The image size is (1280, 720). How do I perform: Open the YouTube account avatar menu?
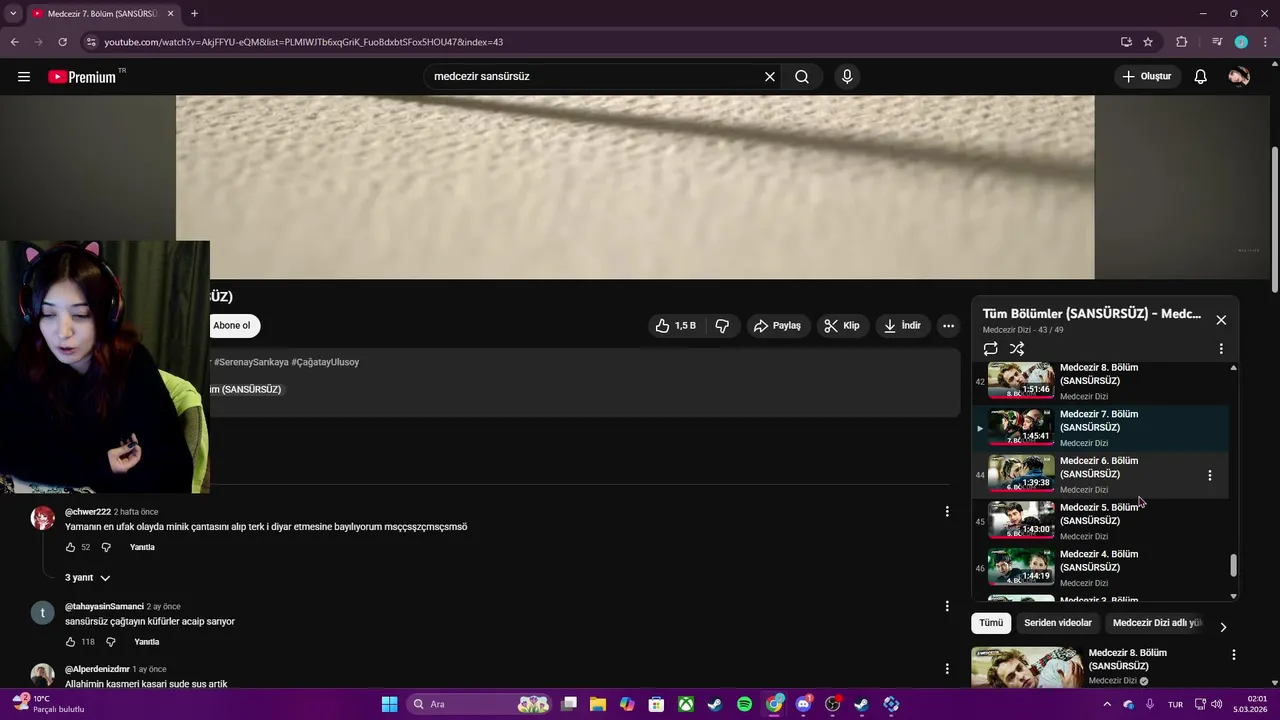(x=1239, y=76)
